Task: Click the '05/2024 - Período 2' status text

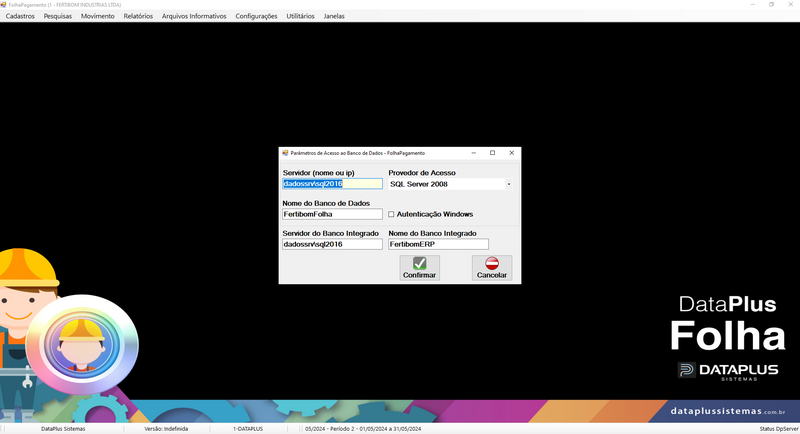Action: click(x=363, y=429)
